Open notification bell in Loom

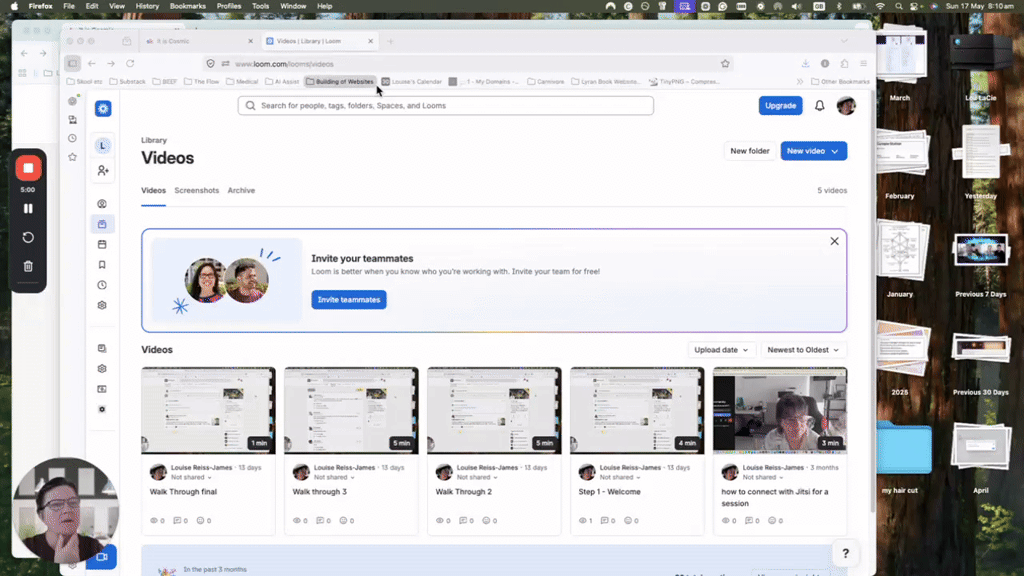(820, 106)
